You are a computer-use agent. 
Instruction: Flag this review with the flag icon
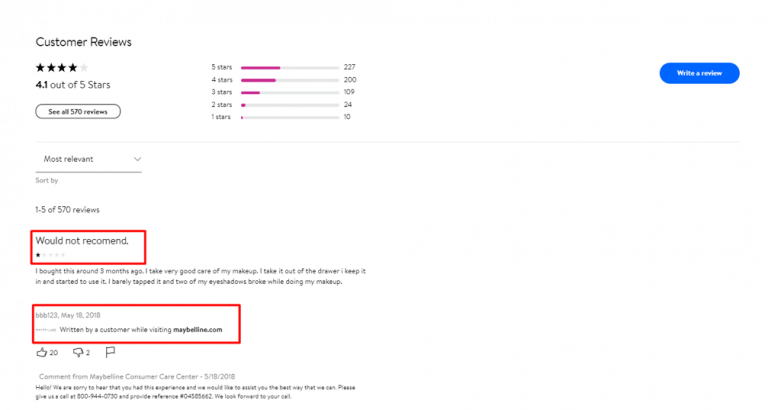[x=111, y=352]
